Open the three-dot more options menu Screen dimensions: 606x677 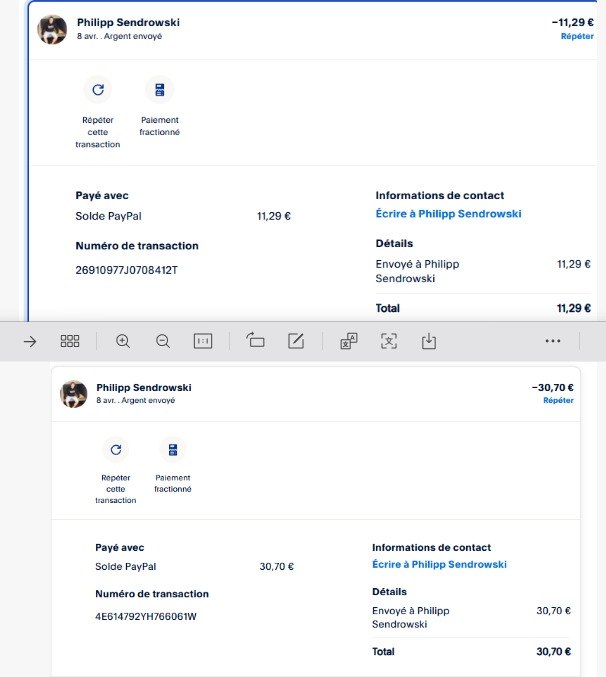coord(553,341)
